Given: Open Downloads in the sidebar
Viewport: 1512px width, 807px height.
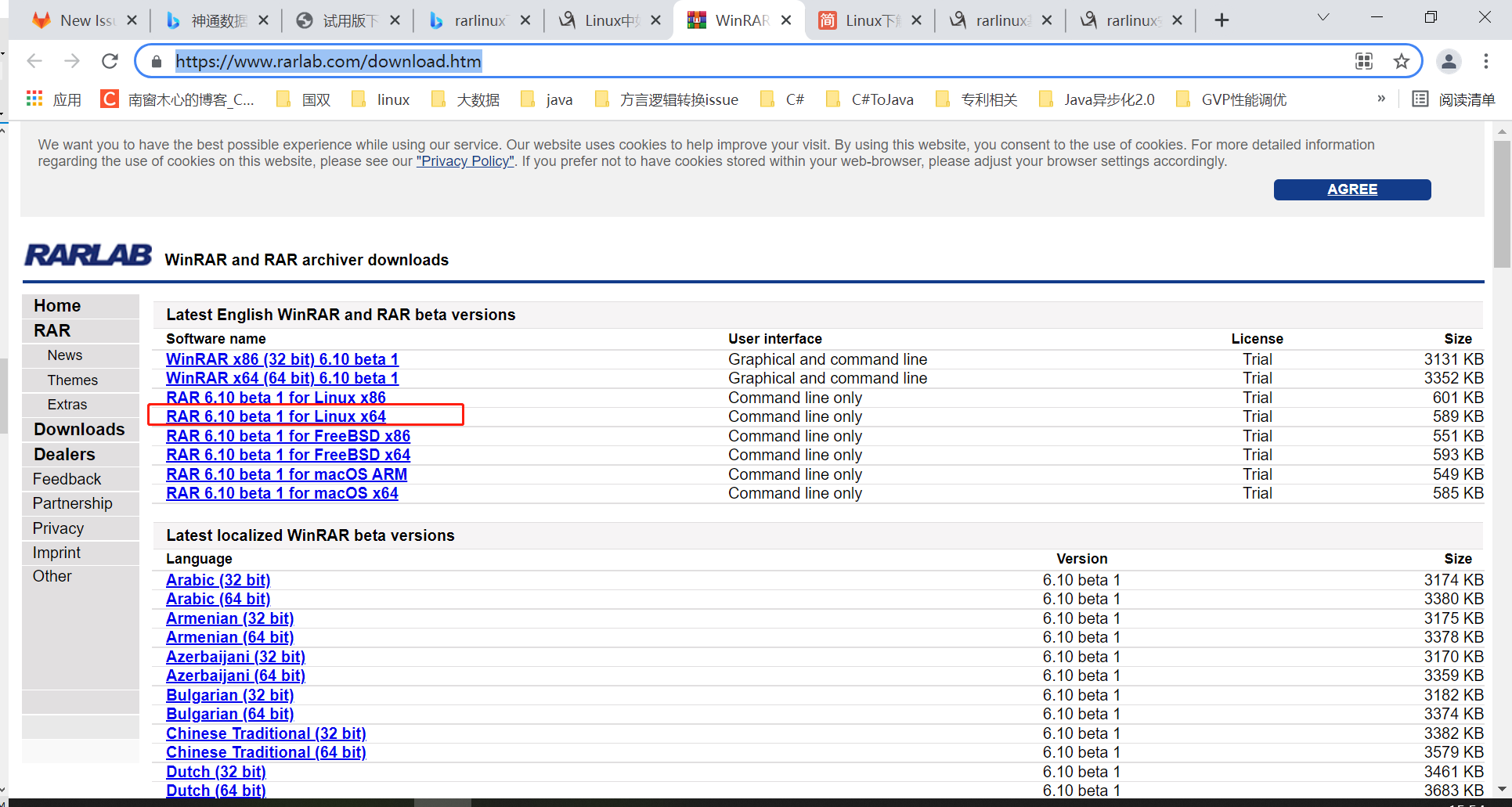Looking at the screenshot, I should click(79, 429).
